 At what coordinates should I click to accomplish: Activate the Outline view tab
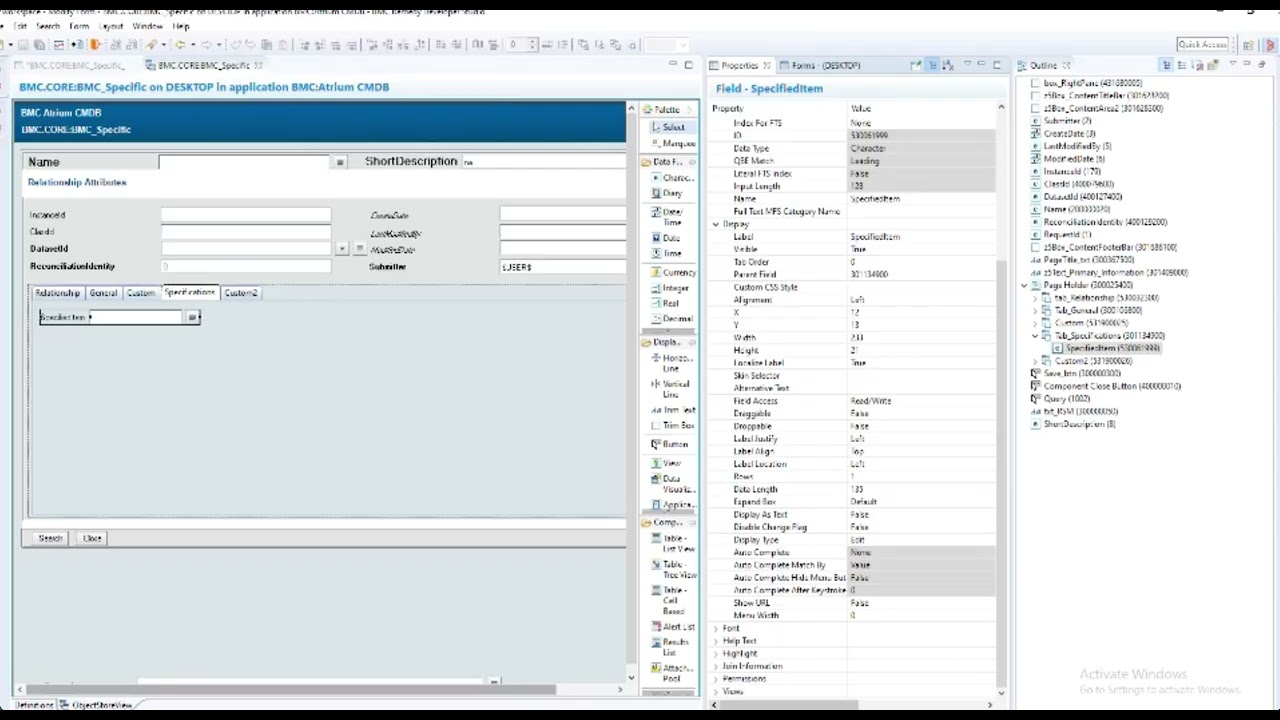tap(1043, 65)
